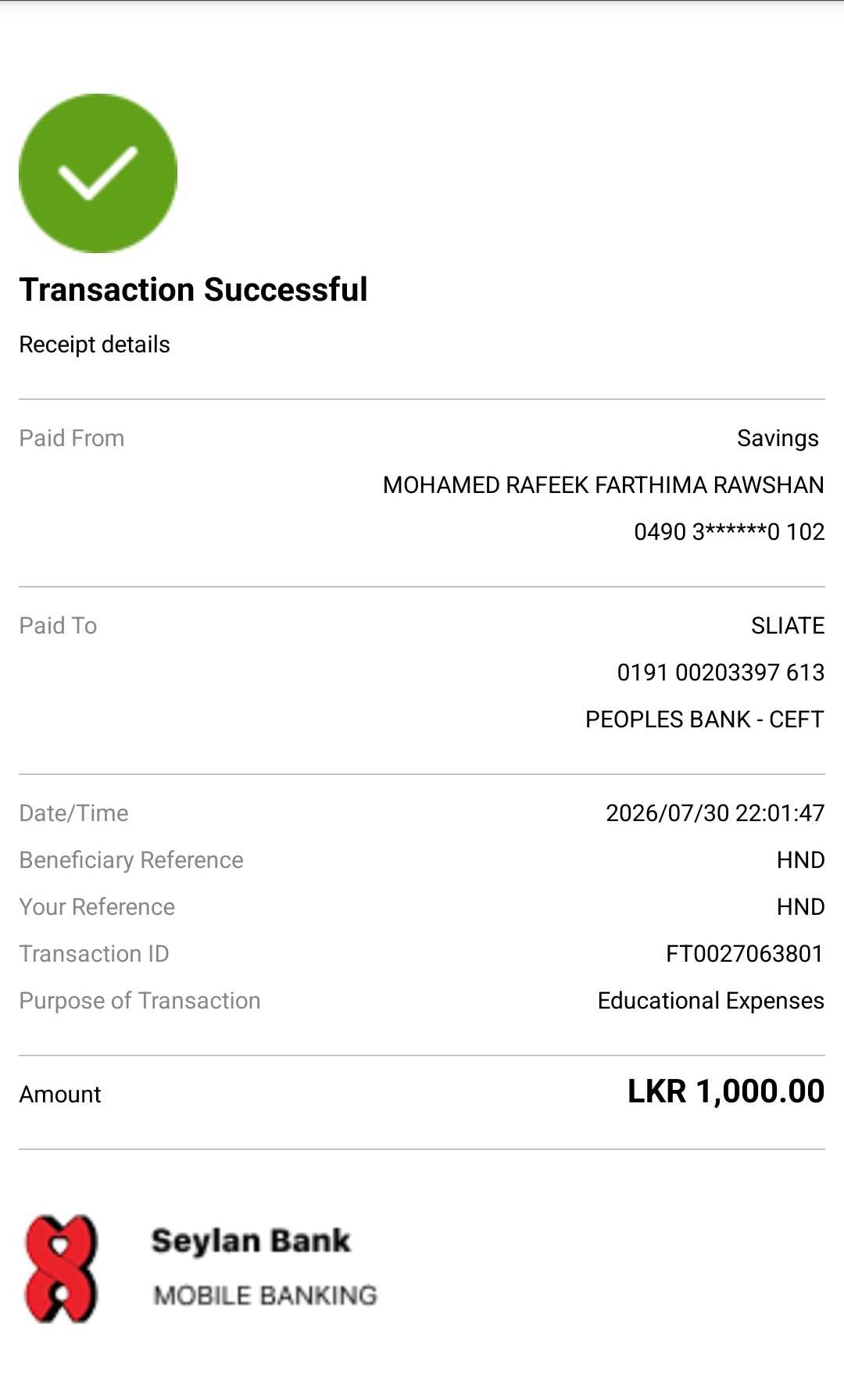Select the Seylan Bank name text

click(251, 1241)
